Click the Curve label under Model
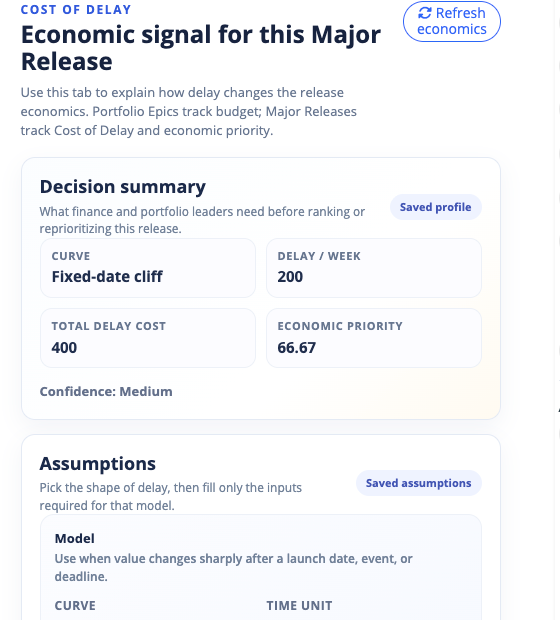This screenshot has width=560, height=620. [75, 605]
